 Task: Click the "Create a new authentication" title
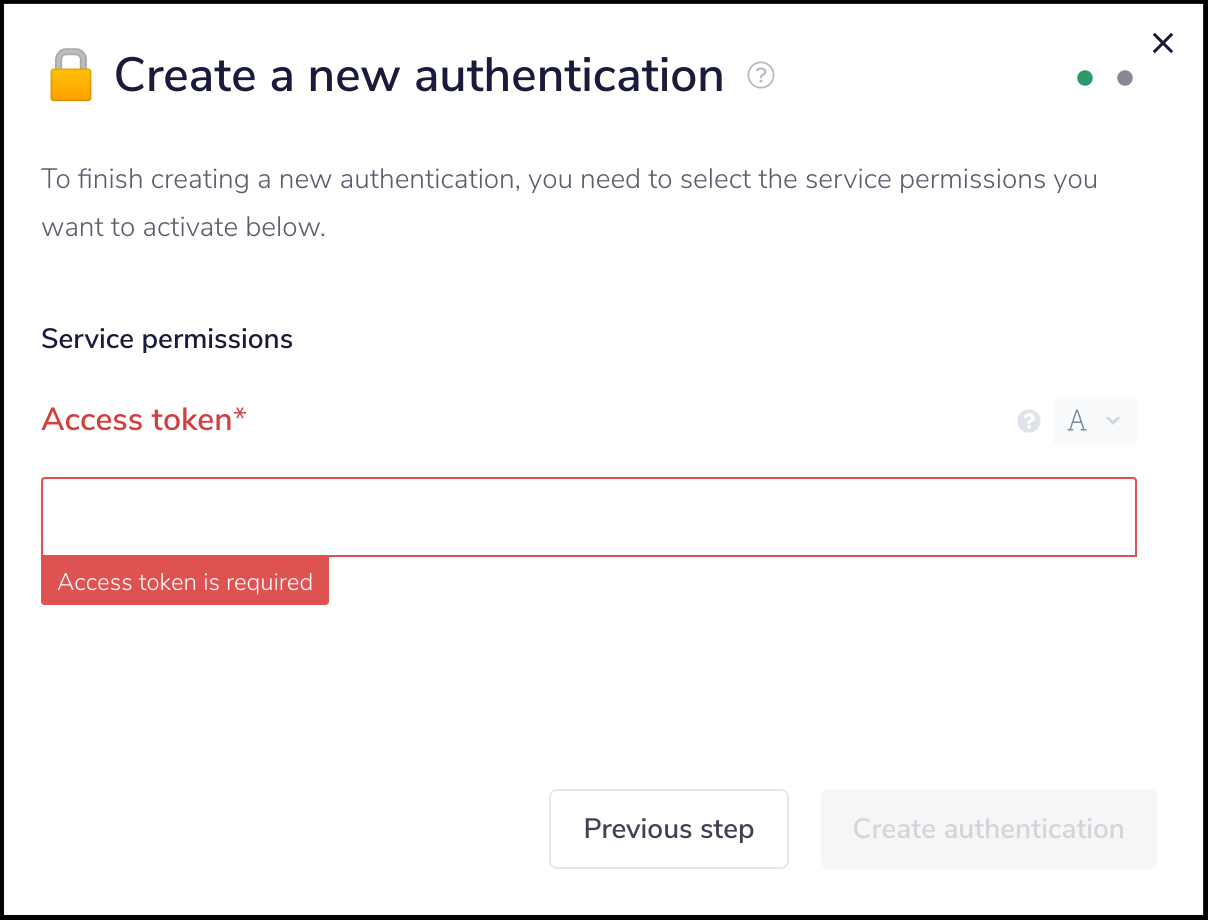point(419,76)
